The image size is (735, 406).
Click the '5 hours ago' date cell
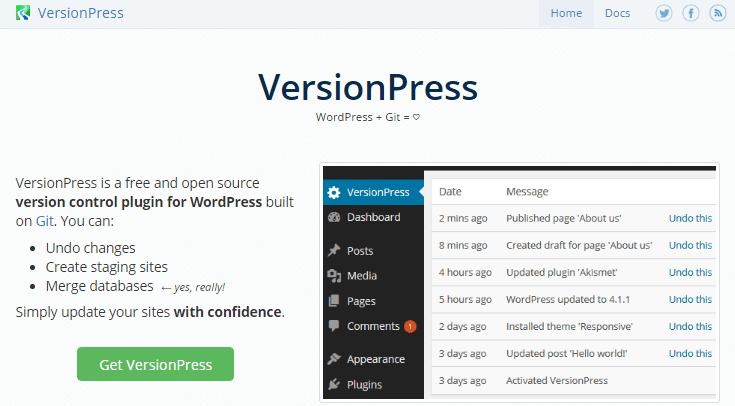(x=465, y=299)
